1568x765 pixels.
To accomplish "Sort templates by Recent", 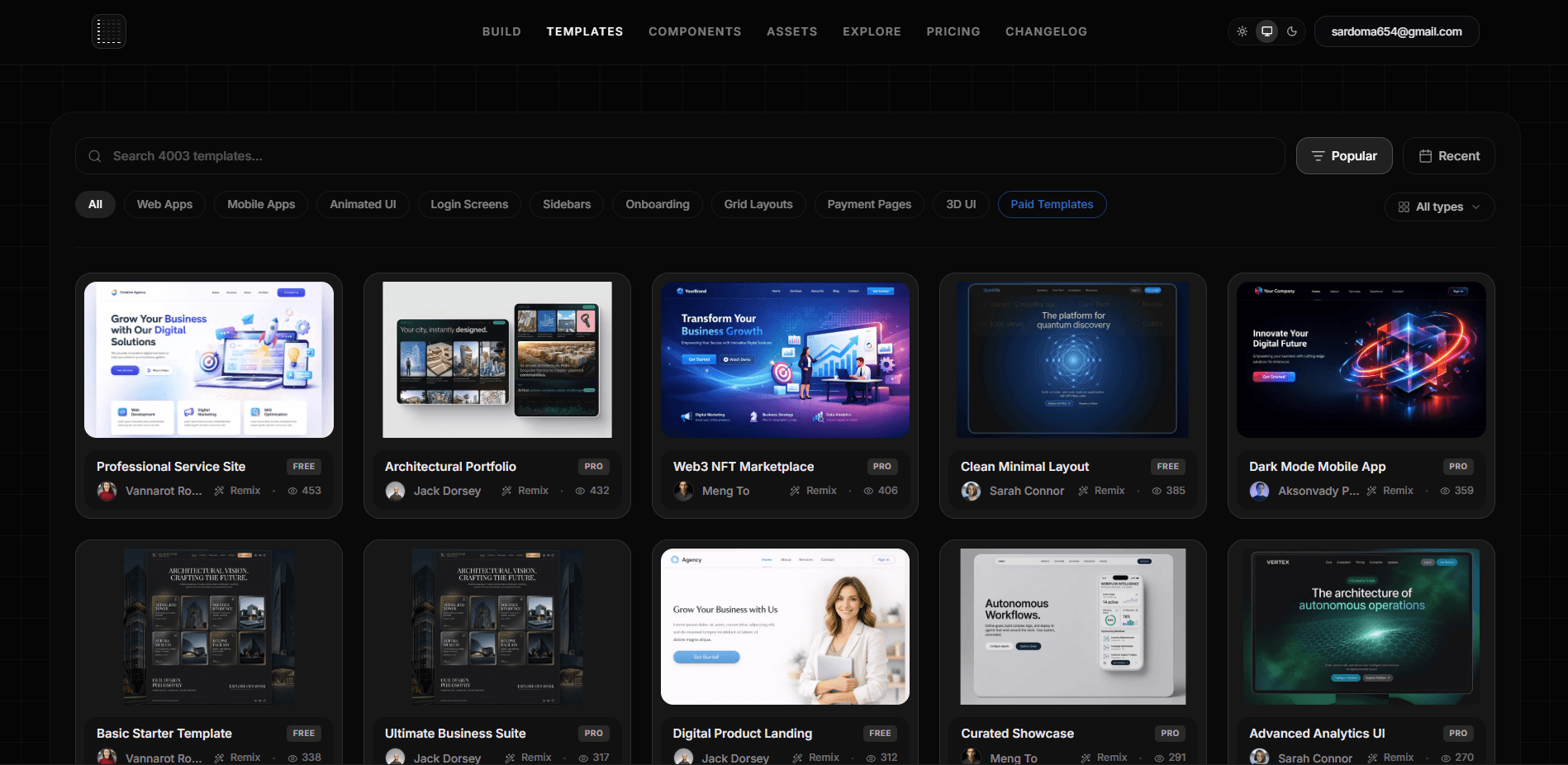I will click(1449, 156).
